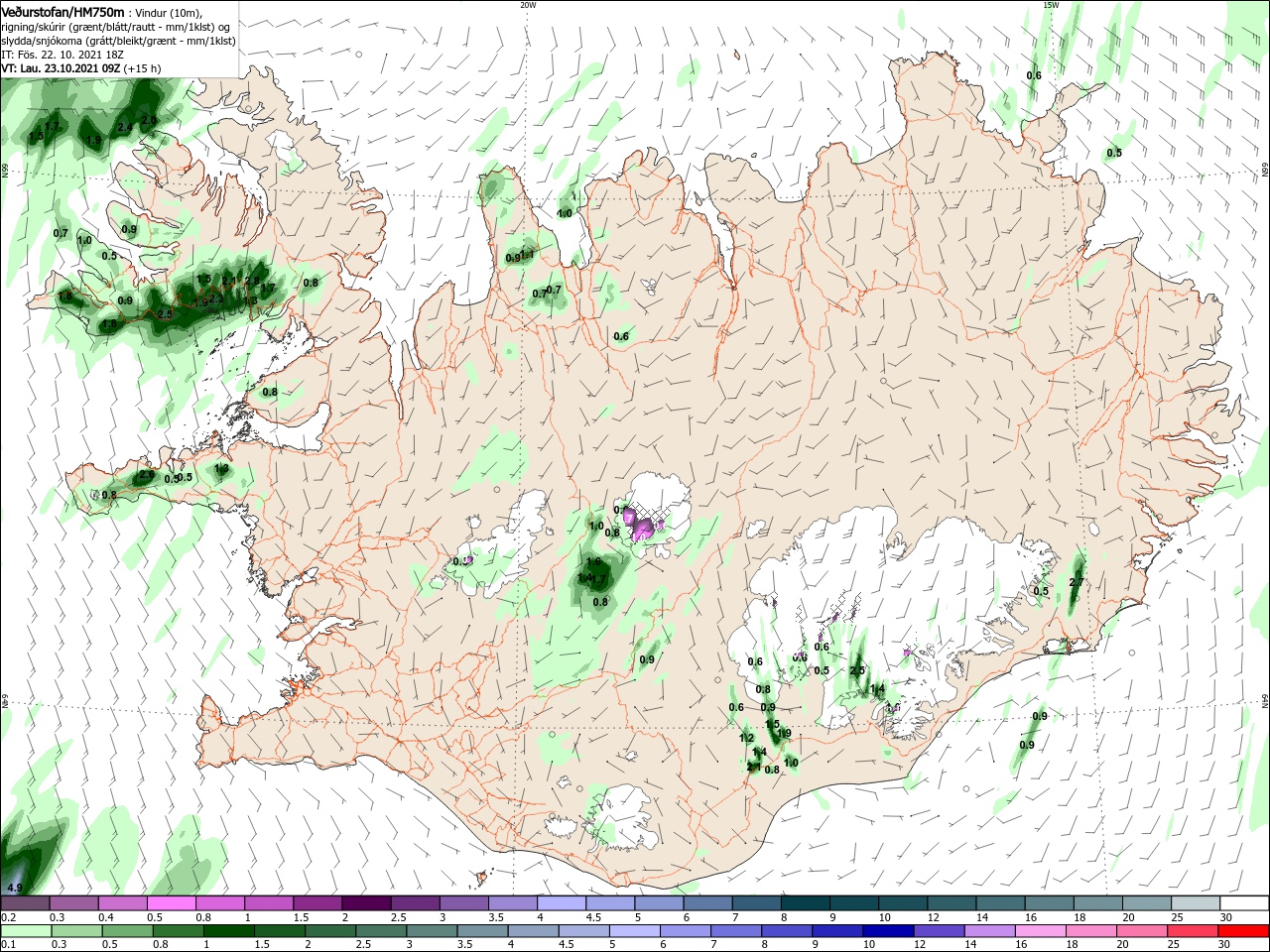This screenshot has height=952, width=1270.
Task: Pick the violet 12 rain legend swatch
Action: coord(939,931)
